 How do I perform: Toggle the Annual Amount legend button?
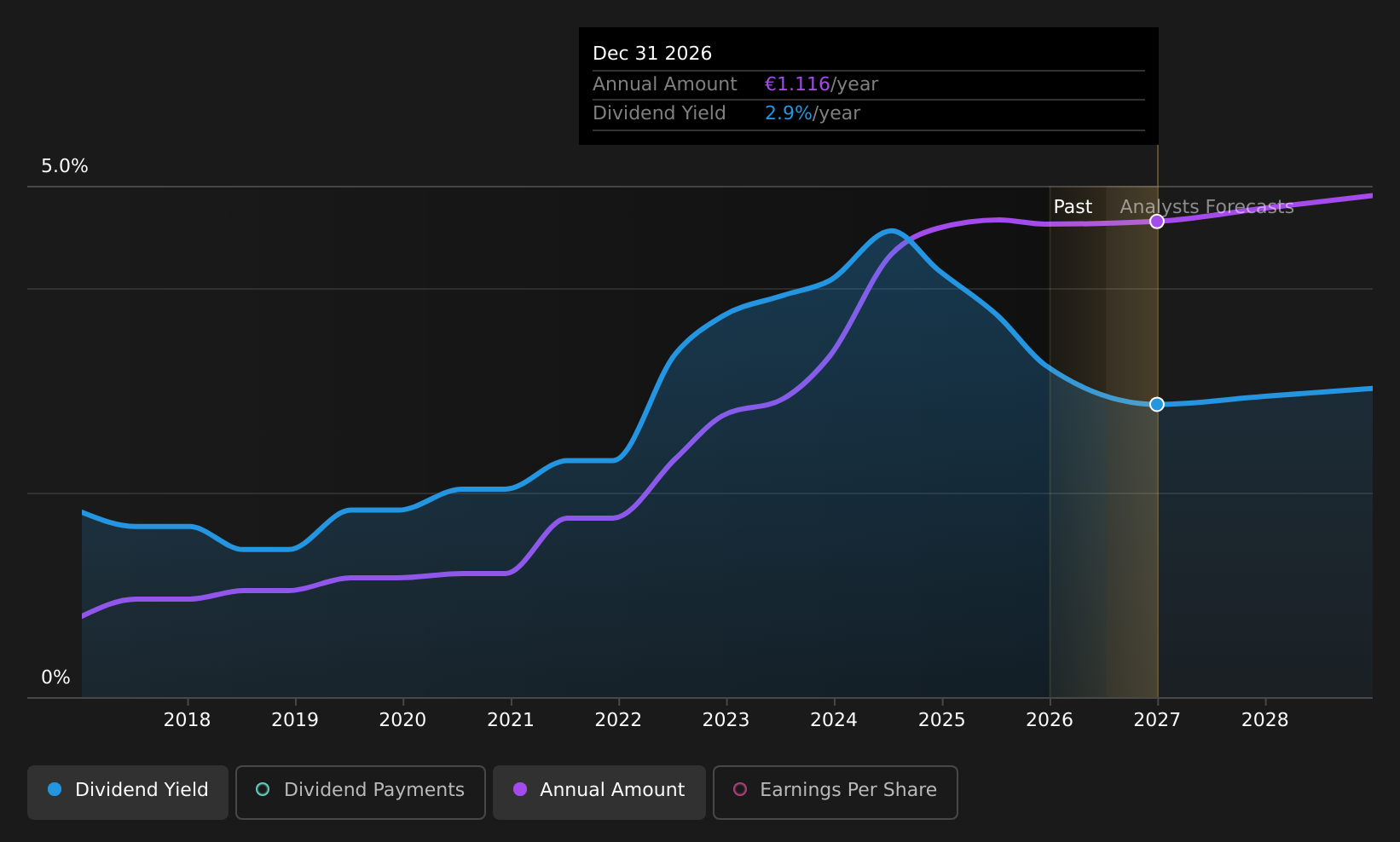tap(599, 792)
